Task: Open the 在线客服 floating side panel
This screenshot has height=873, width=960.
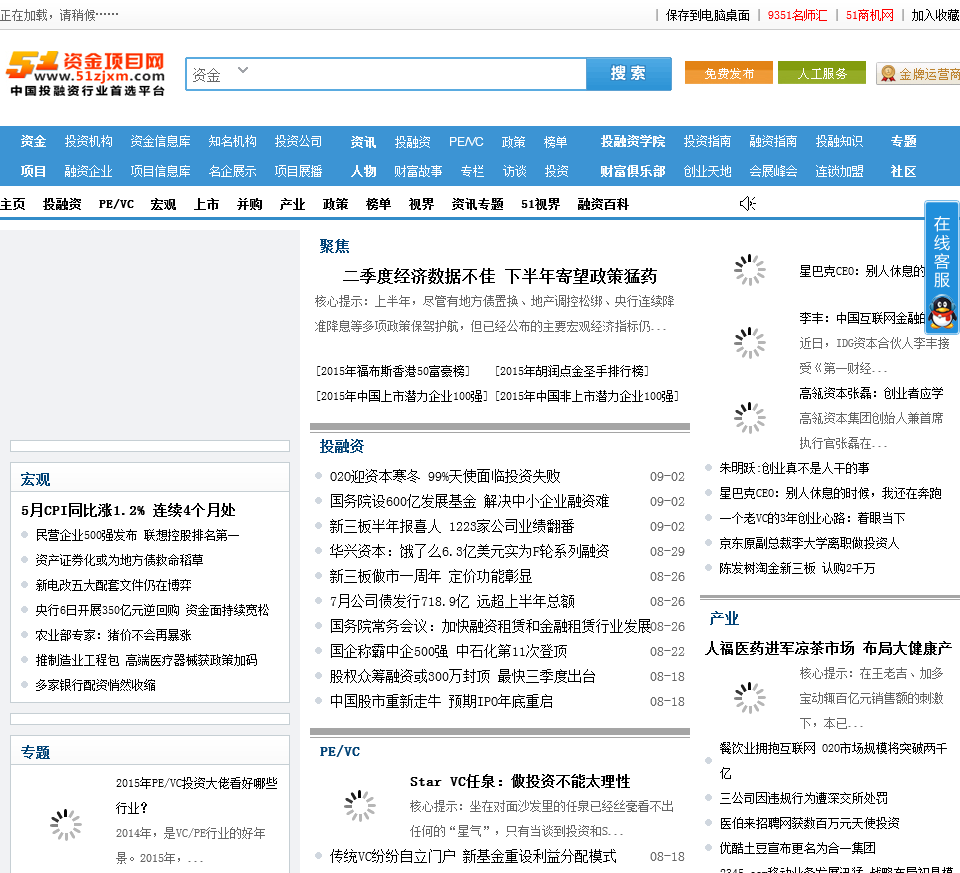Action: [x=942, y=252]
